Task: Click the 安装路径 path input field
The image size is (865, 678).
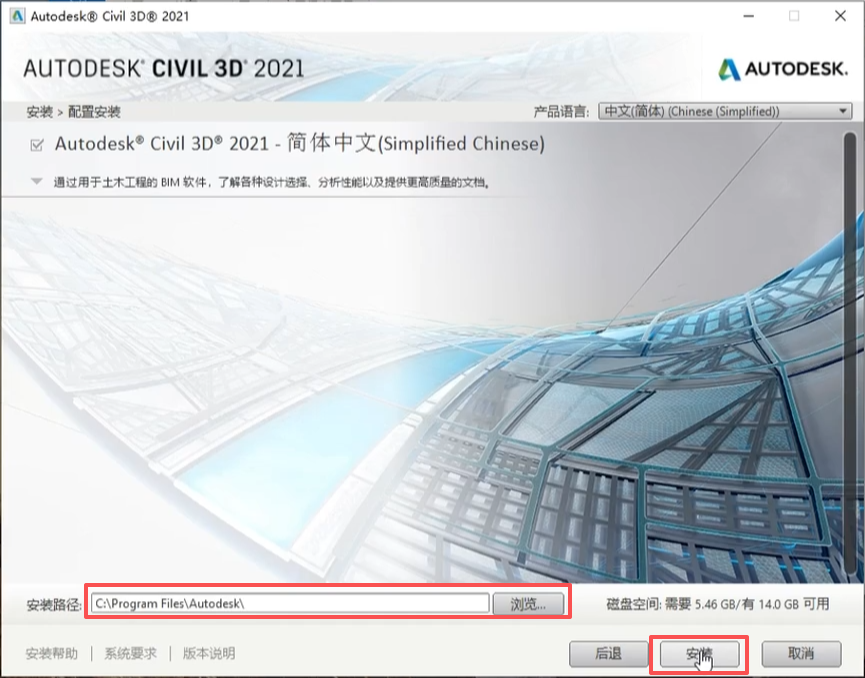Action: tap(290, 603)
